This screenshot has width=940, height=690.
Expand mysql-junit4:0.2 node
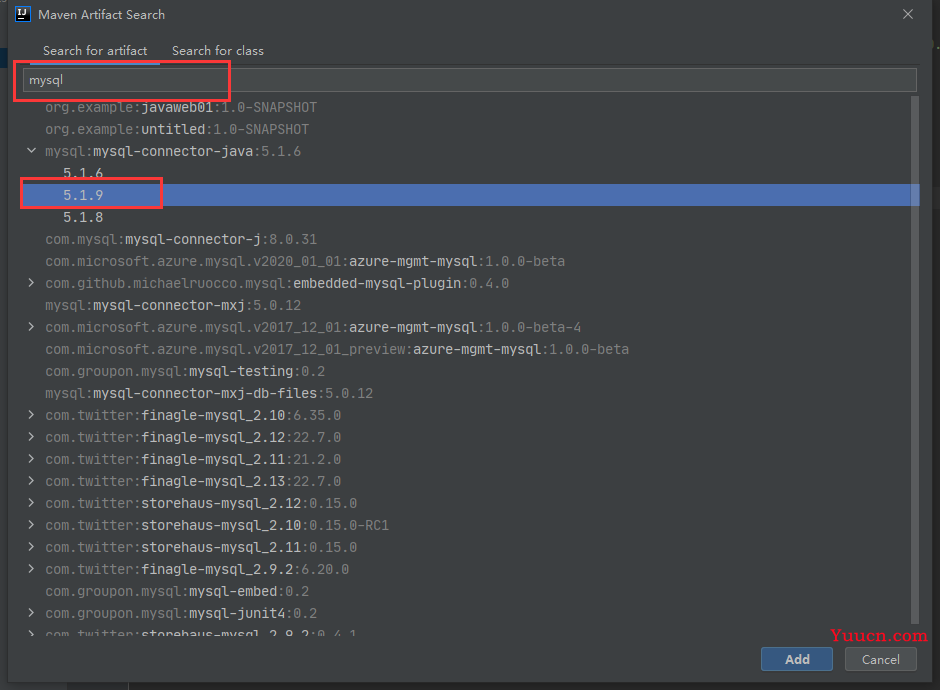[x=31, y=613]
